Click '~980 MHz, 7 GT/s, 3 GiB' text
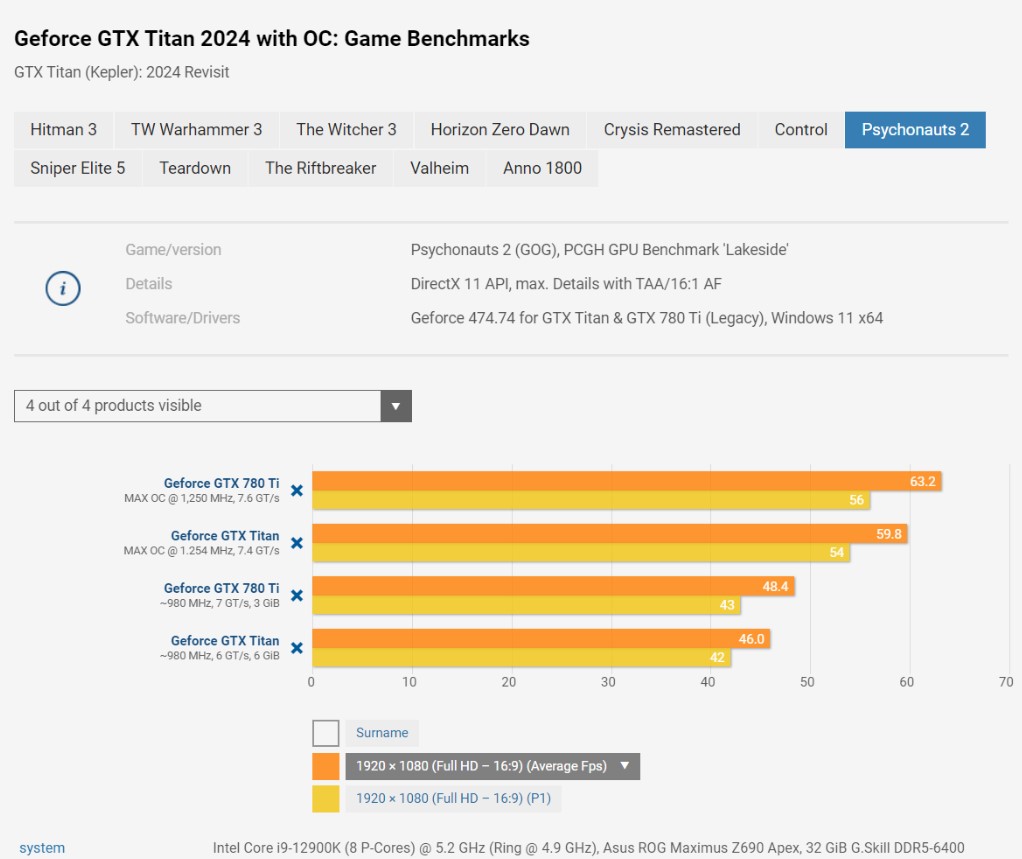The height and width of the screenshot is (859, 1022). (220, 604)
